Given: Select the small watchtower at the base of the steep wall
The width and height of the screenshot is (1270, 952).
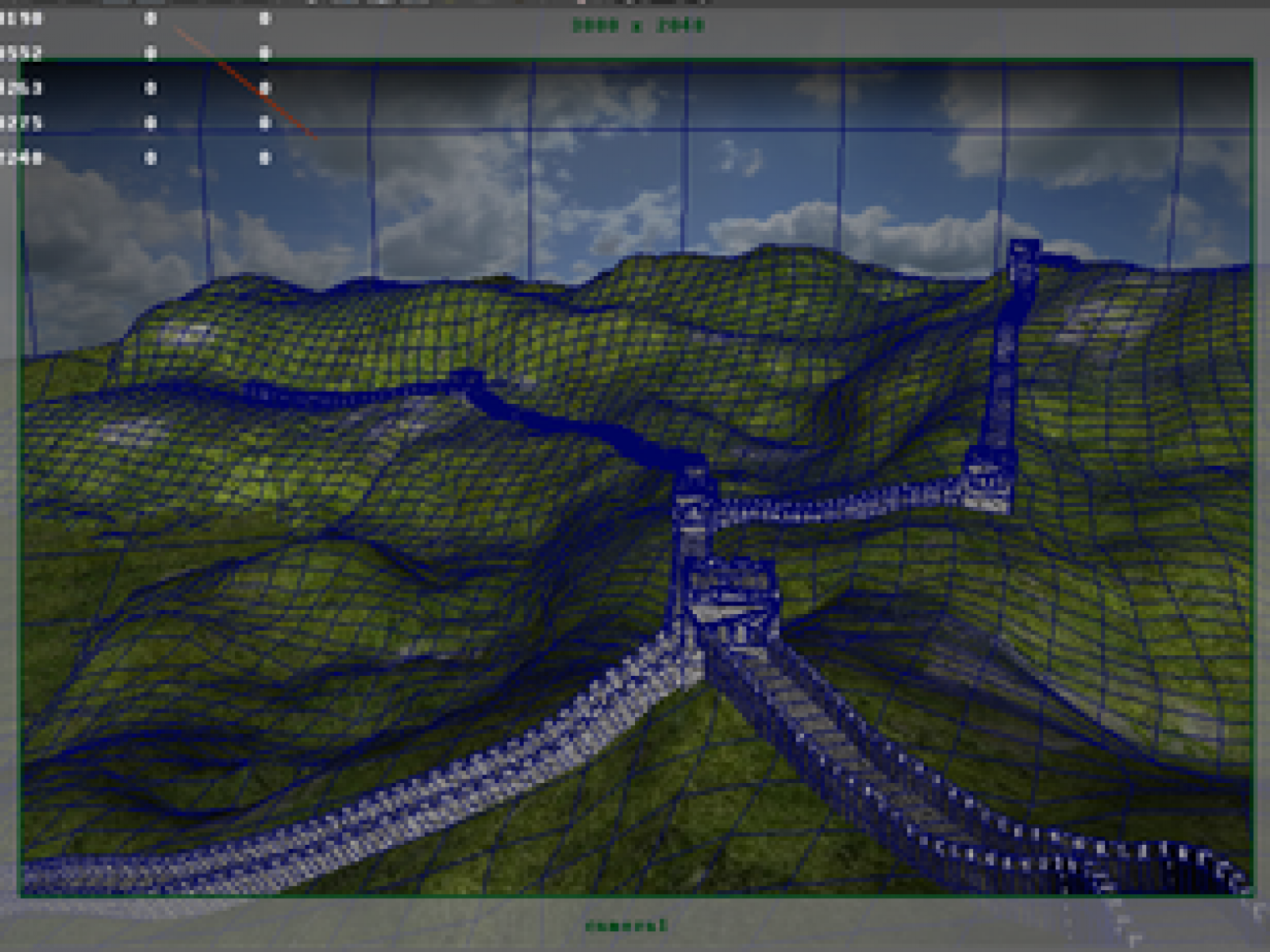Looking at the screenshot, I should tap(988, 479).
